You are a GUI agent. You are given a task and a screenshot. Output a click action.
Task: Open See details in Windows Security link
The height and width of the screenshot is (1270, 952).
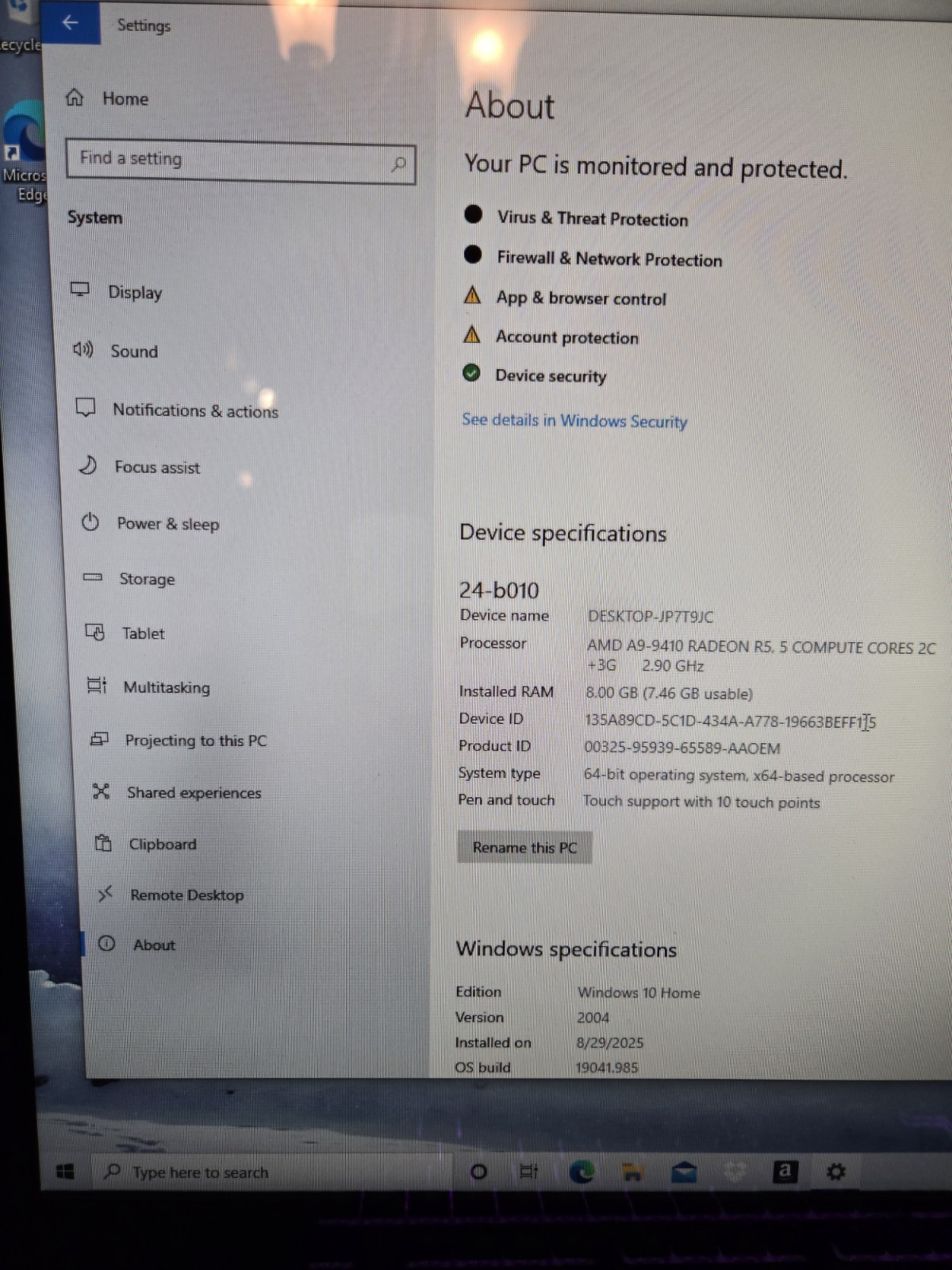click(574, 420)
